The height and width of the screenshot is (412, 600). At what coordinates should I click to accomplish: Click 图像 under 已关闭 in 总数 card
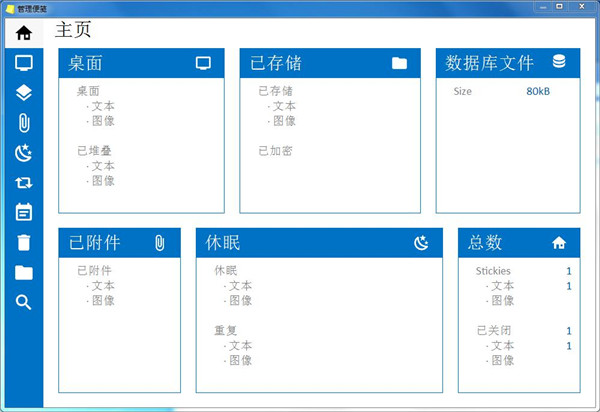coord(502,360)
